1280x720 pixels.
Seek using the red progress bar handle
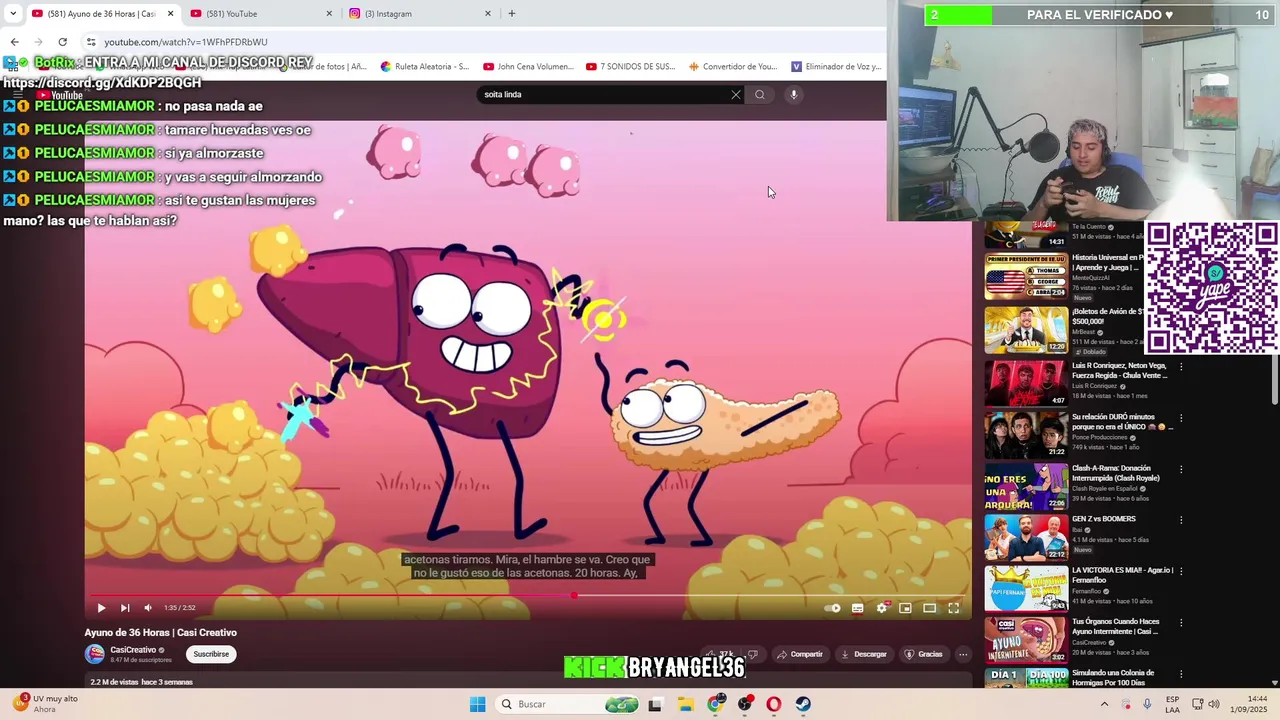[x=574, y=595]
